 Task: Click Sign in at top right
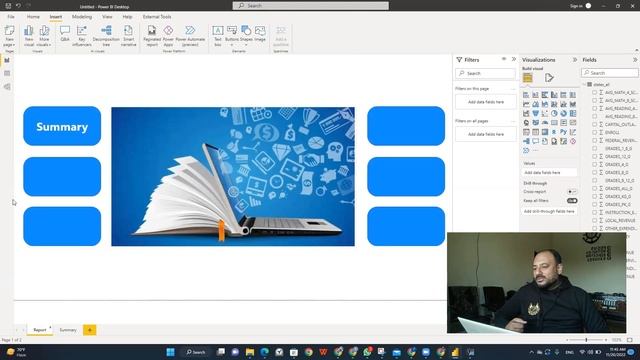(576, 6)
